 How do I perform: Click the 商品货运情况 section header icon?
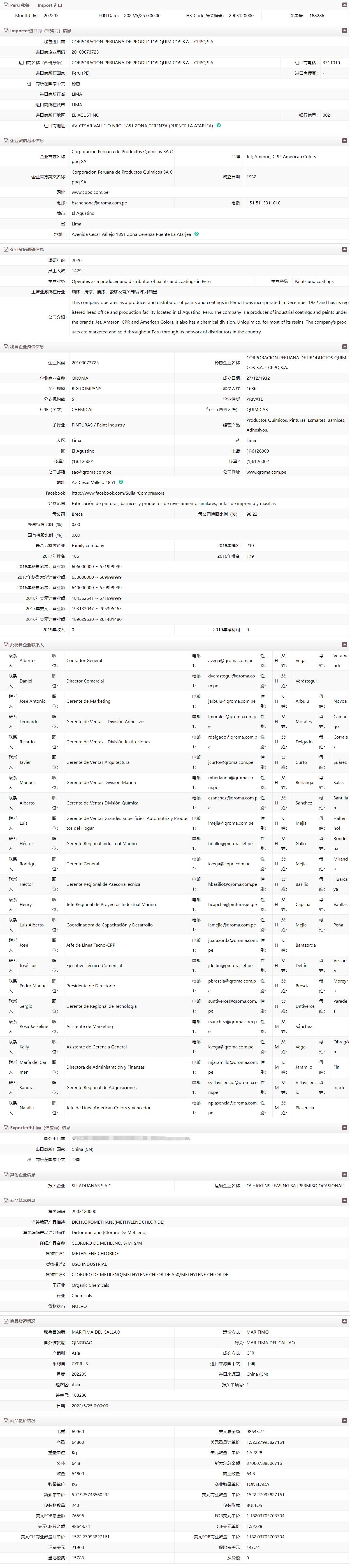coord(6,1321)
